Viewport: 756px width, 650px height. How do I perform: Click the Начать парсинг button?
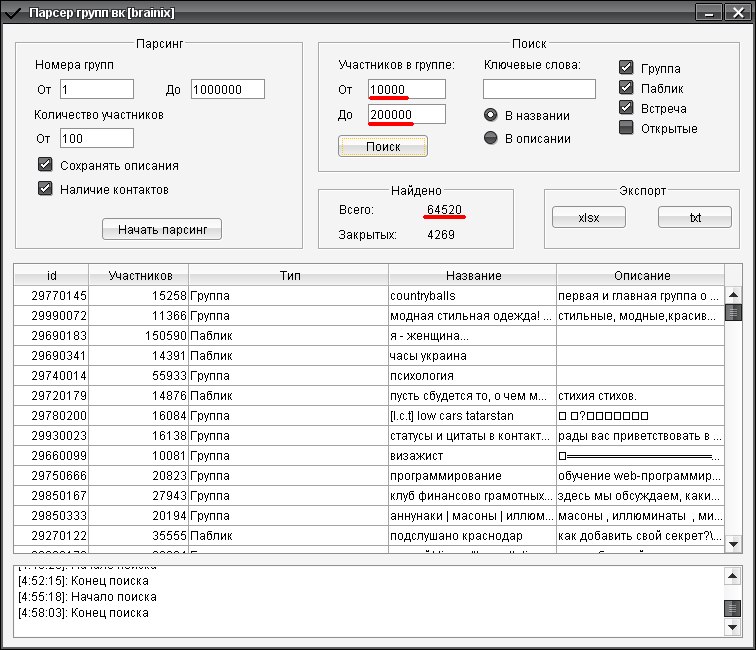point(162,230)
